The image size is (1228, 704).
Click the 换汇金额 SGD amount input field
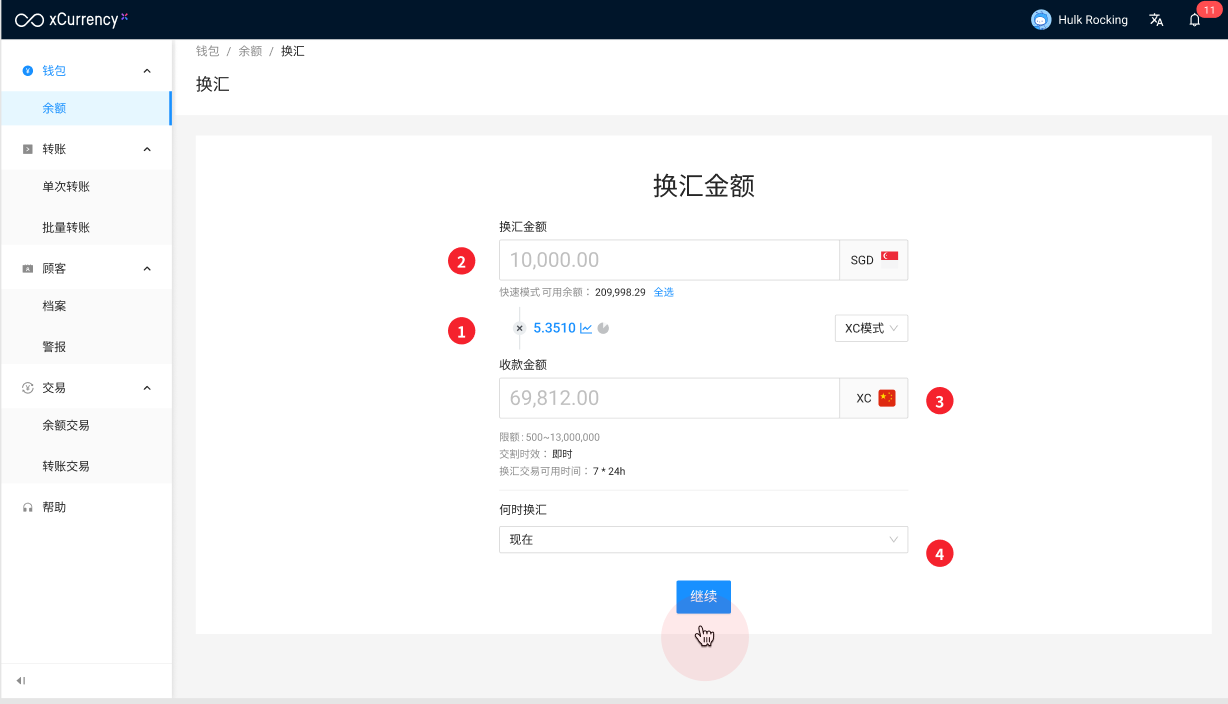coord(669,260)
